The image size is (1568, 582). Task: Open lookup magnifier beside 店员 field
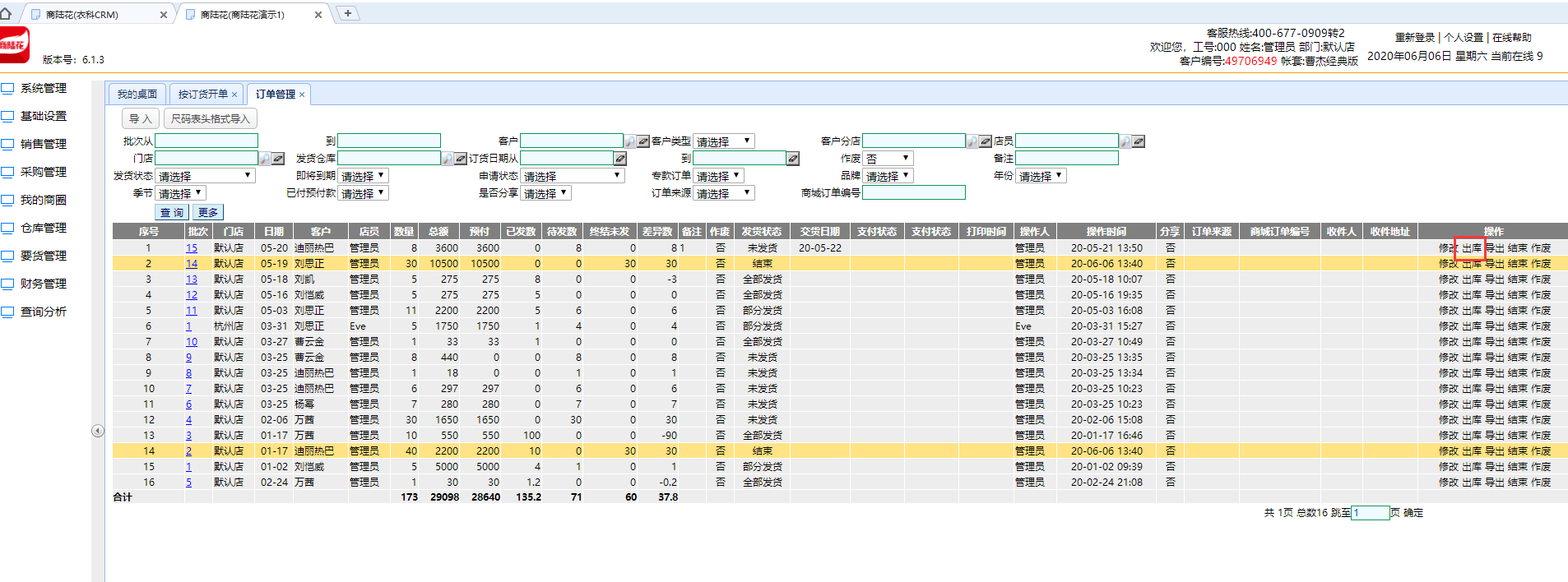(1125, 141)
